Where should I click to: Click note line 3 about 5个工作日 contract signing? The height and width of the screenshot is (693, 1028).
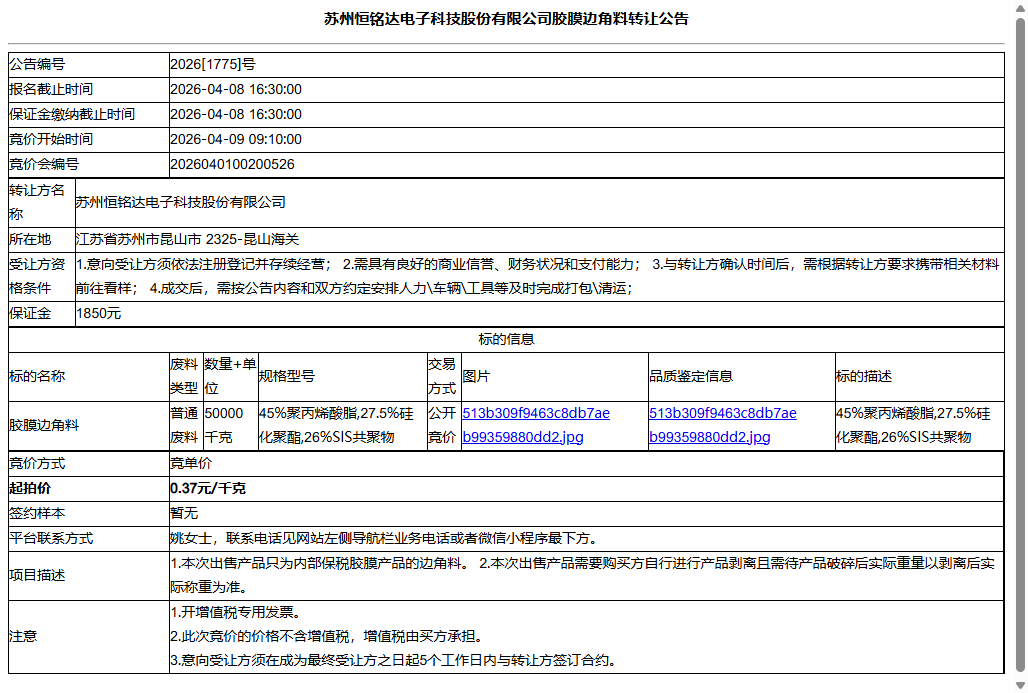(394, 660)
